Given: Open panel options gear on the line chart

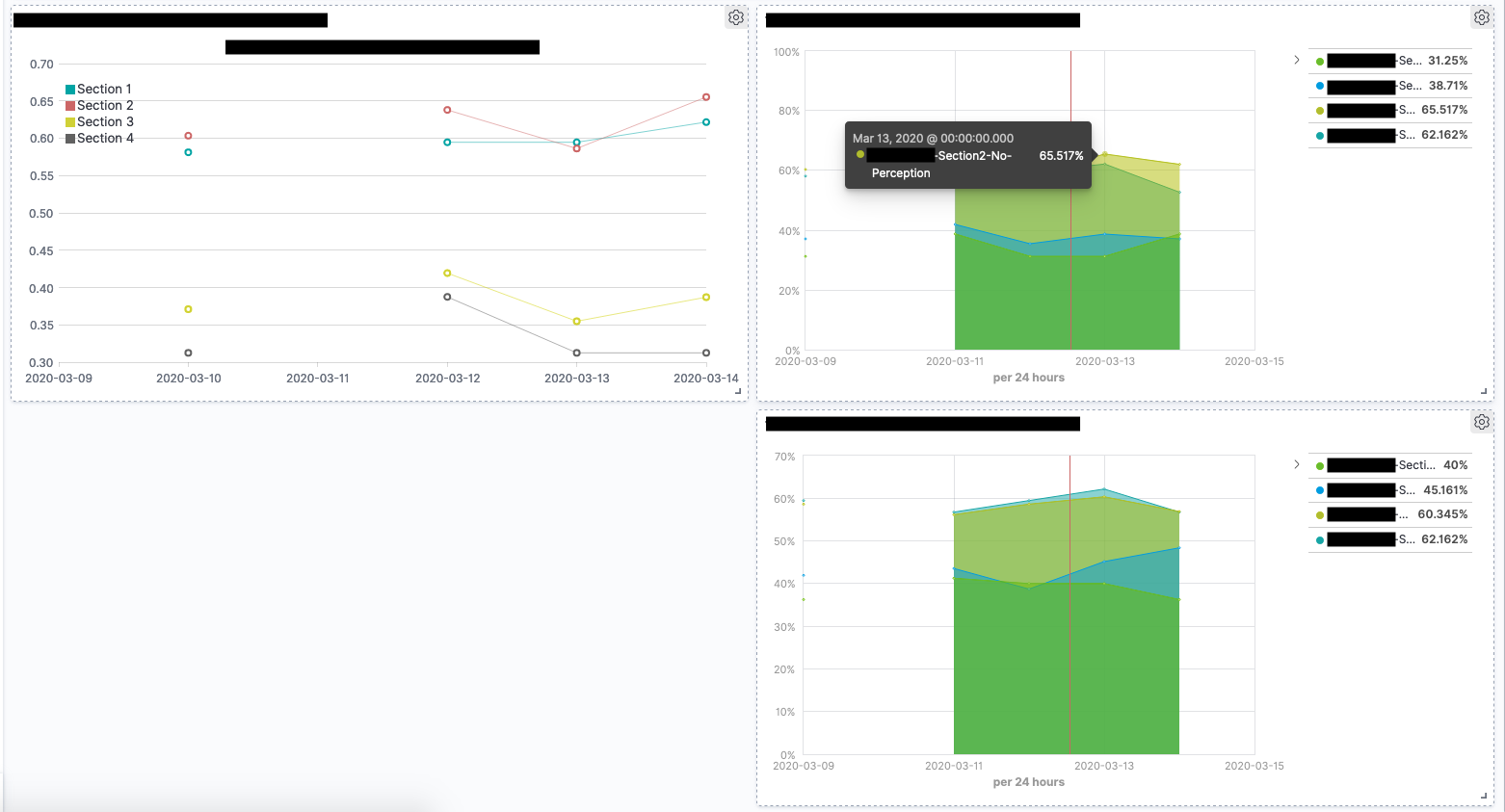Looking at the screenshot, I should point(735,17).
